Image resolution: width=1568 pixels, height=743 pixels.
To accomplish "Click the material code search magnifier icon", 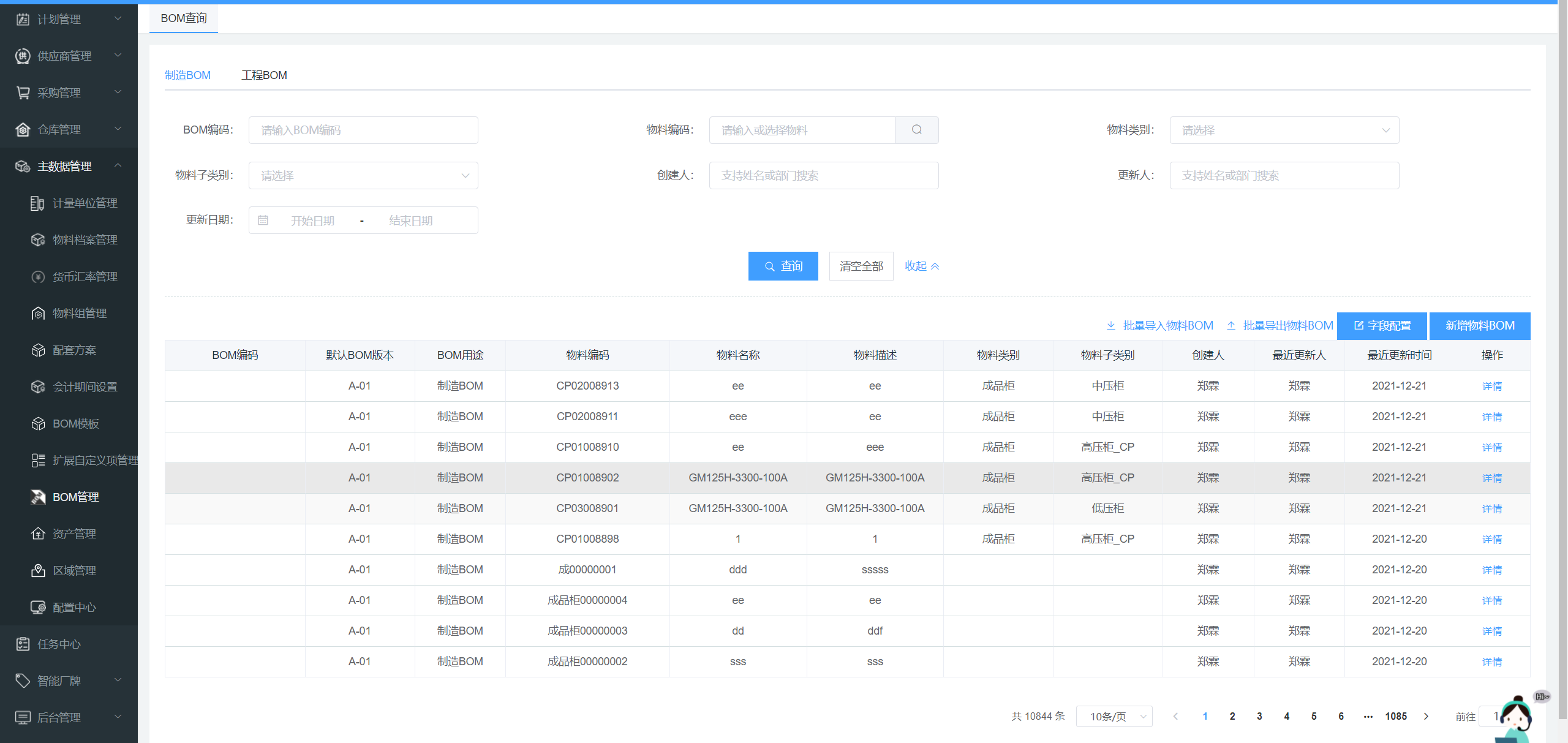I will pos(916,130).
